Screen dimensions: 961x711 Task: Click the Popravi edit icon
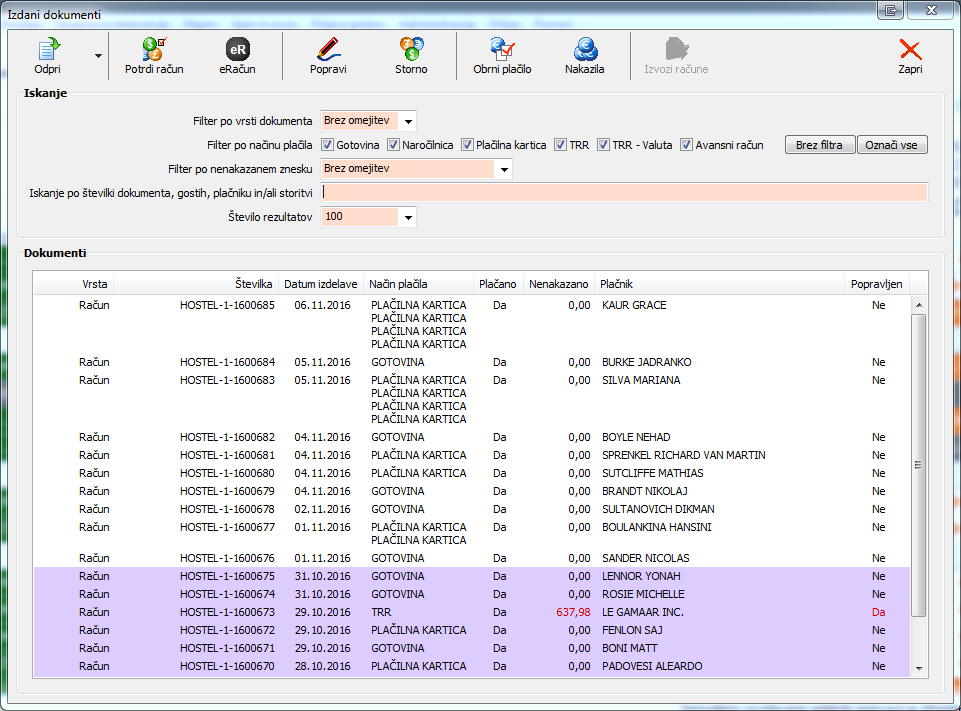coord(328,50)
